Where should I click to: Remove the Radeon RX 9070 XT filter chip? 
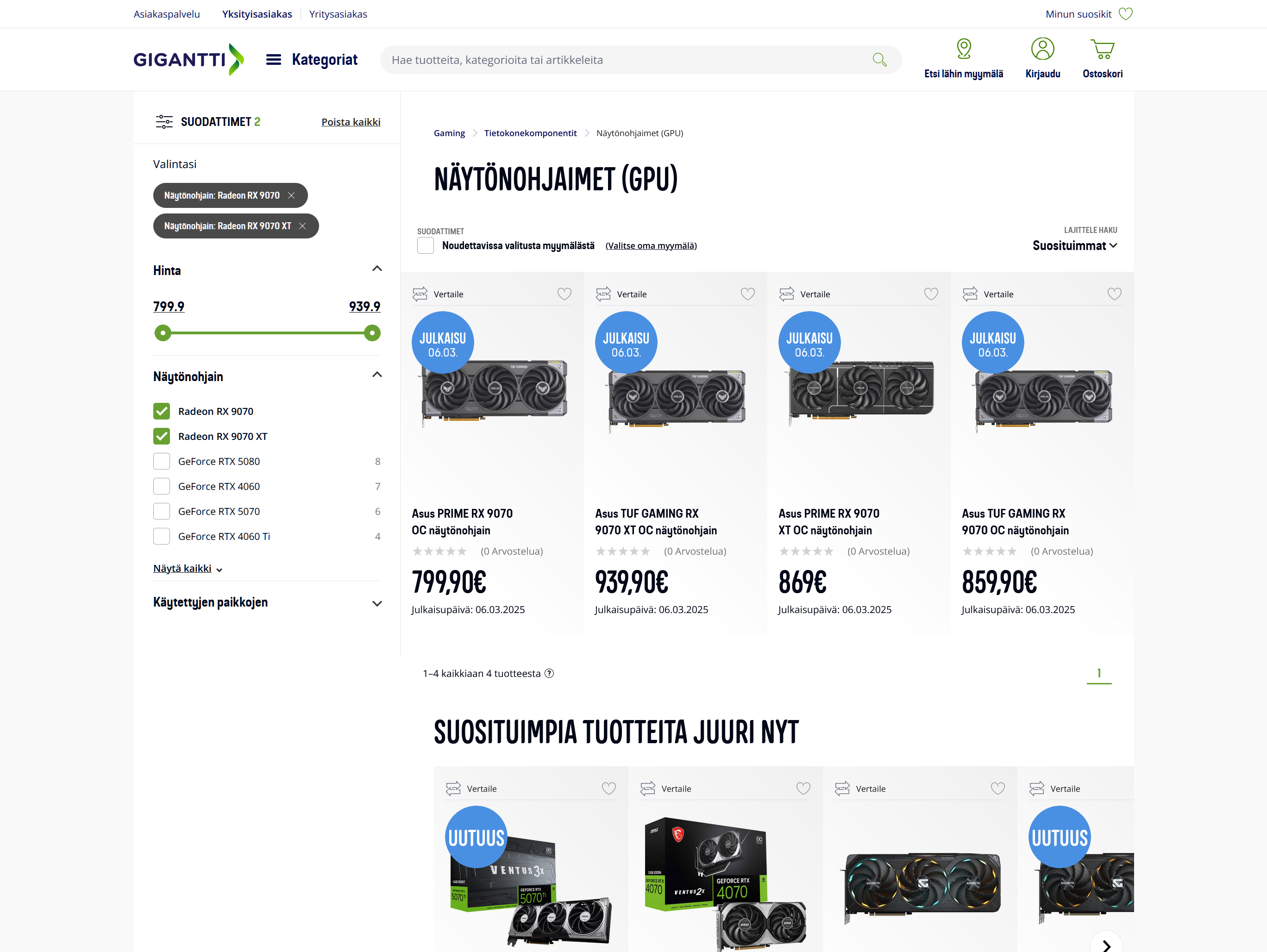pyautogui.click(x=302, y=226)
